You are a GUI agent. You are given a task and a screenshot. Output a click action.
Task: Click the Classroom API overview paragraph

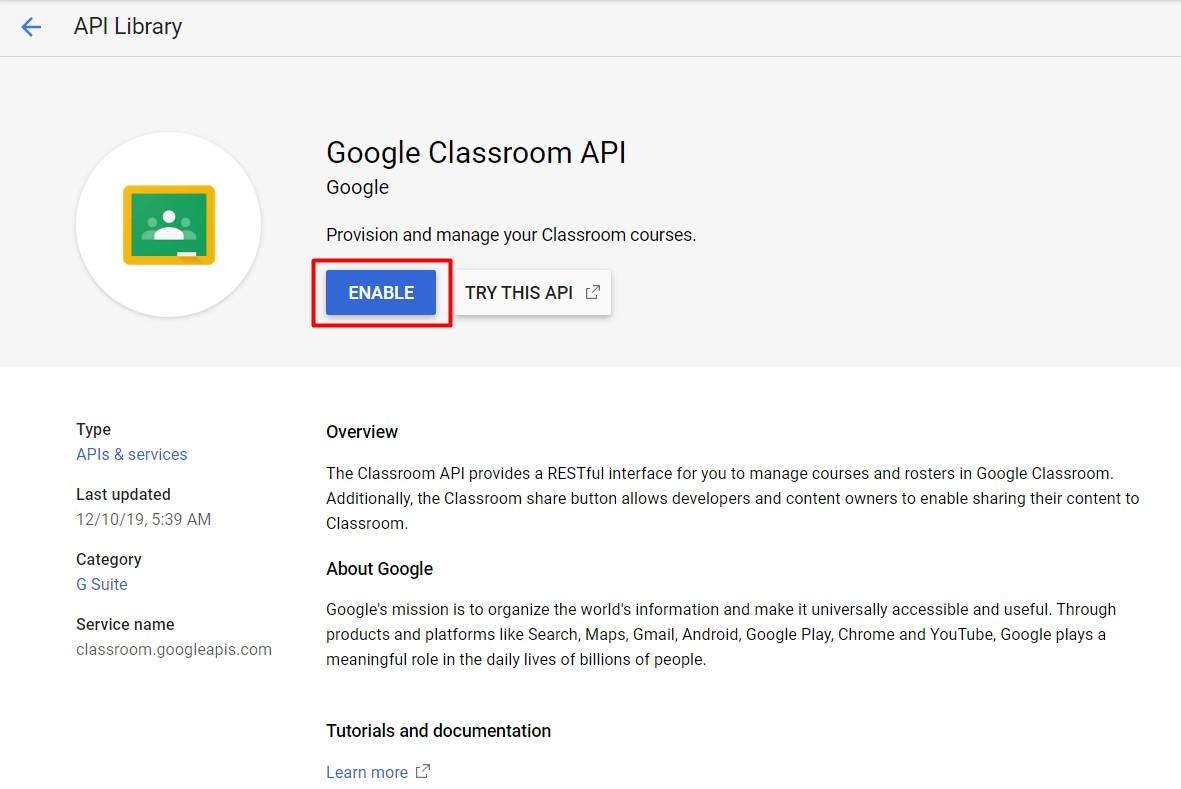(x=731, y=498)
